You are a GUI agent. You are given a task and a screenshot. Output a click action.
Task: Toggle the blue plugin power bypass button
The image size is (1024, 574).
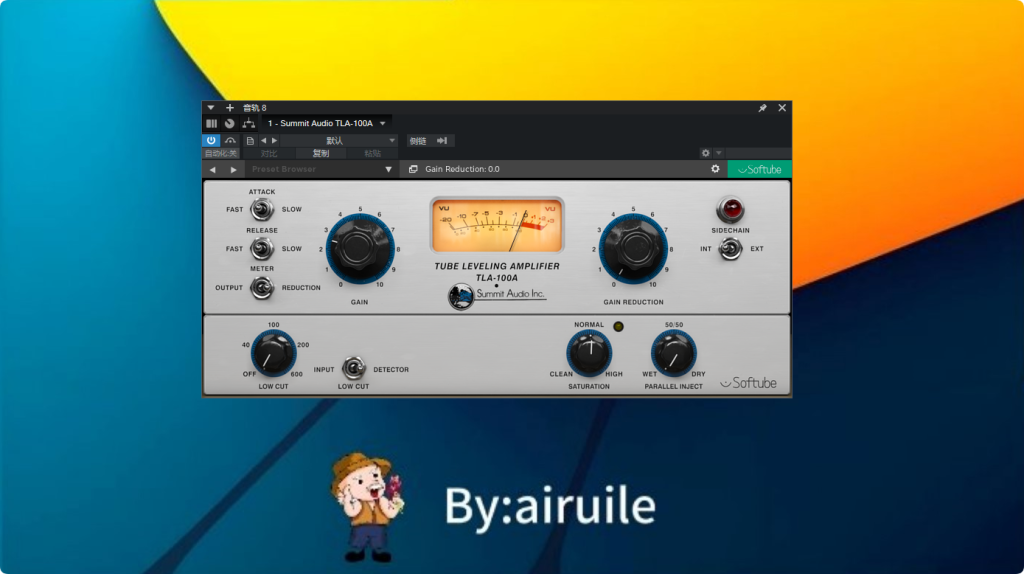coord(211,140)
